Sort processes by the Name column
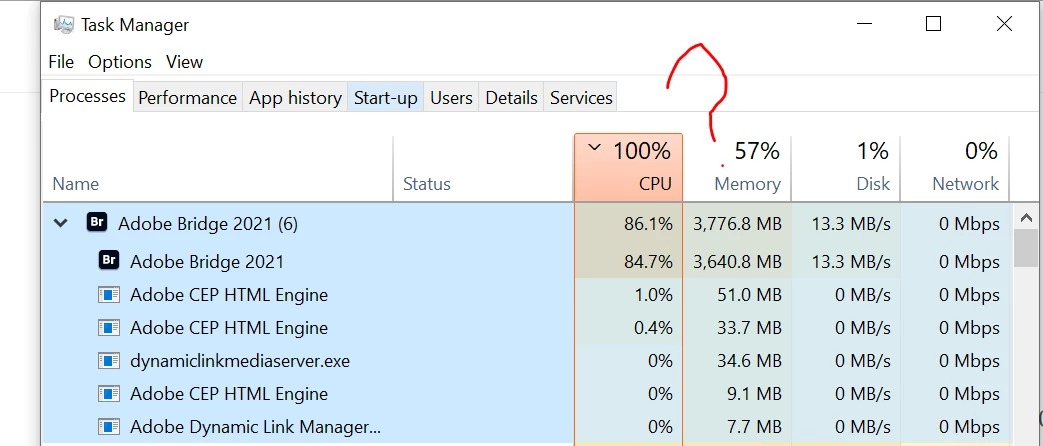 tap(218, 168)
